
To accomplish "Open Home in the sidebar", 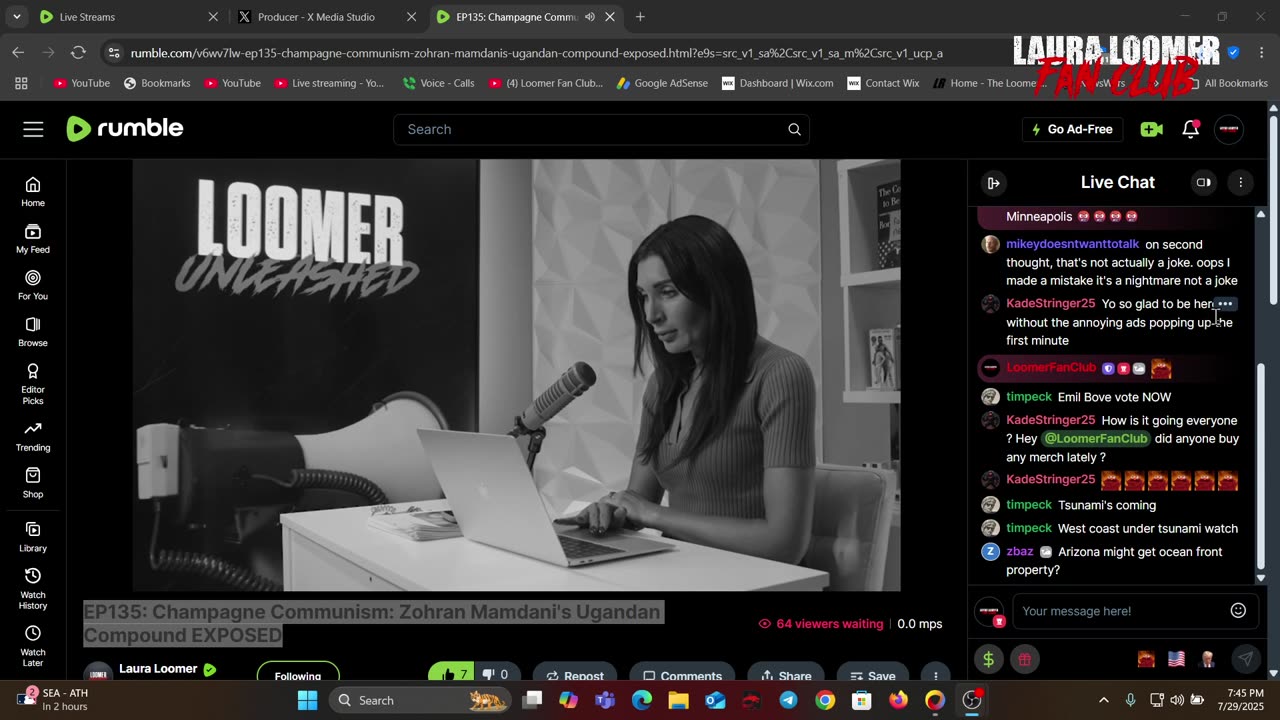I will [33, 191].
